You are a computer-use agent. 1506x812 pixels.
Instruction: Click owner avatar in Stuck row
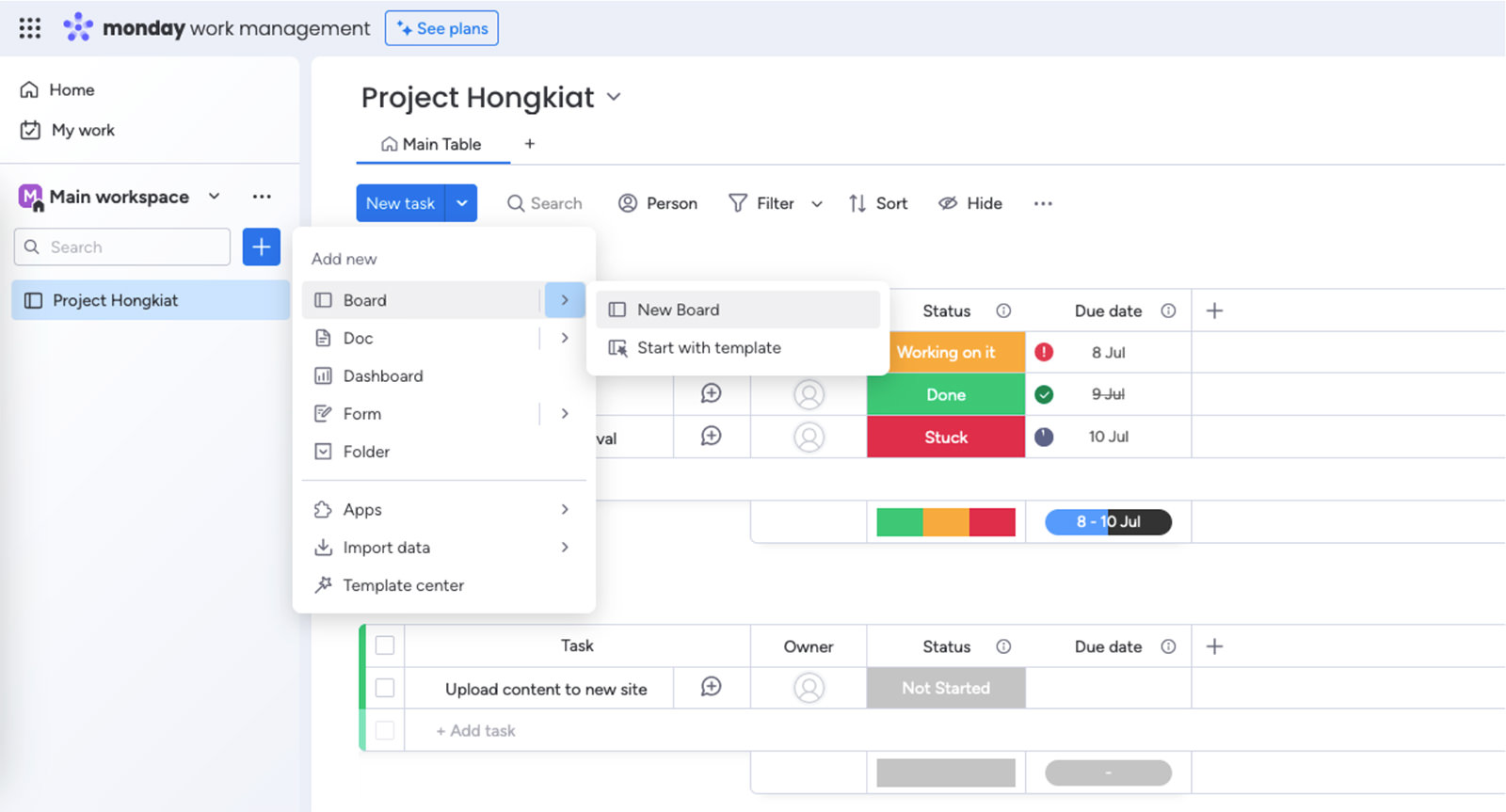click(809, 437)
